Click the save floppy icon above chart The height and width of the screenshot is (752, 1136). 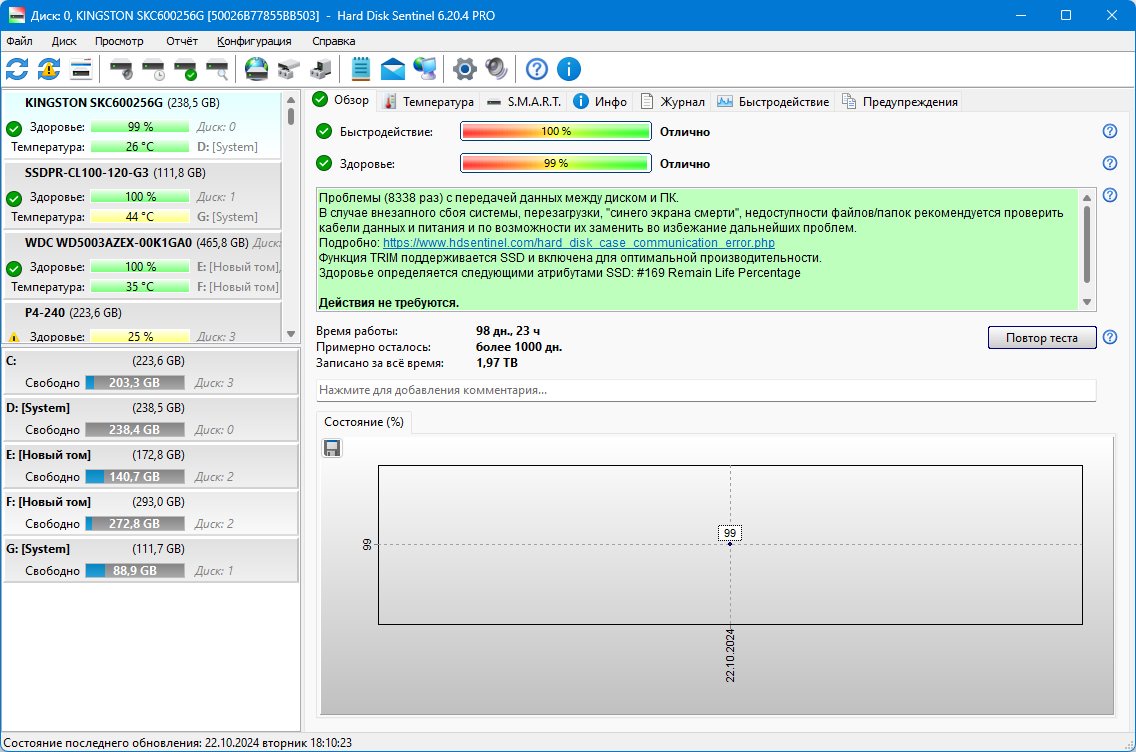pyautogui.click(x=332, y=448)
